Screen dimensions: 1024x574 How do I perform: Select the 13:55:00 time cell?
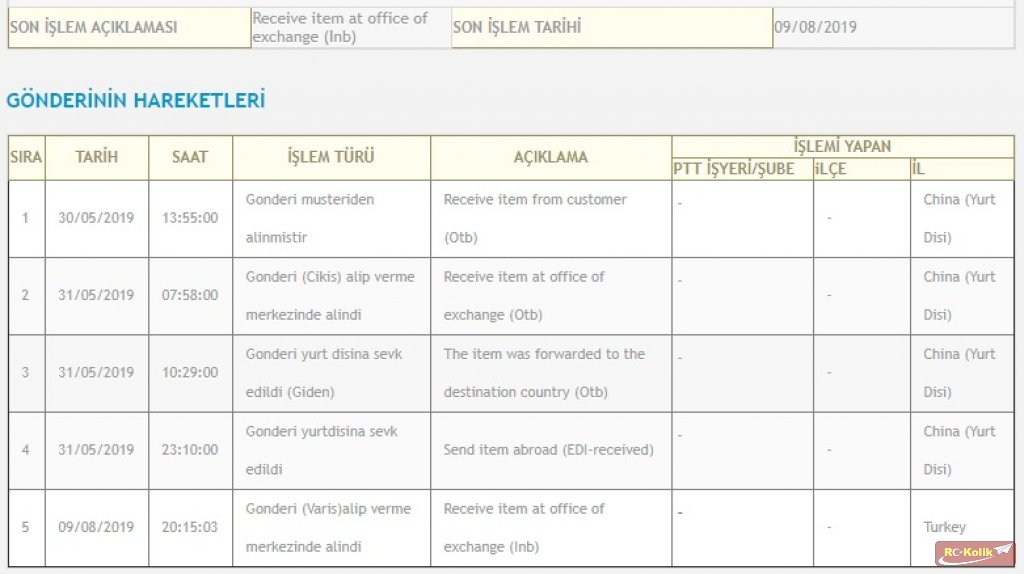pyautogui.click(x=190, y=217)
